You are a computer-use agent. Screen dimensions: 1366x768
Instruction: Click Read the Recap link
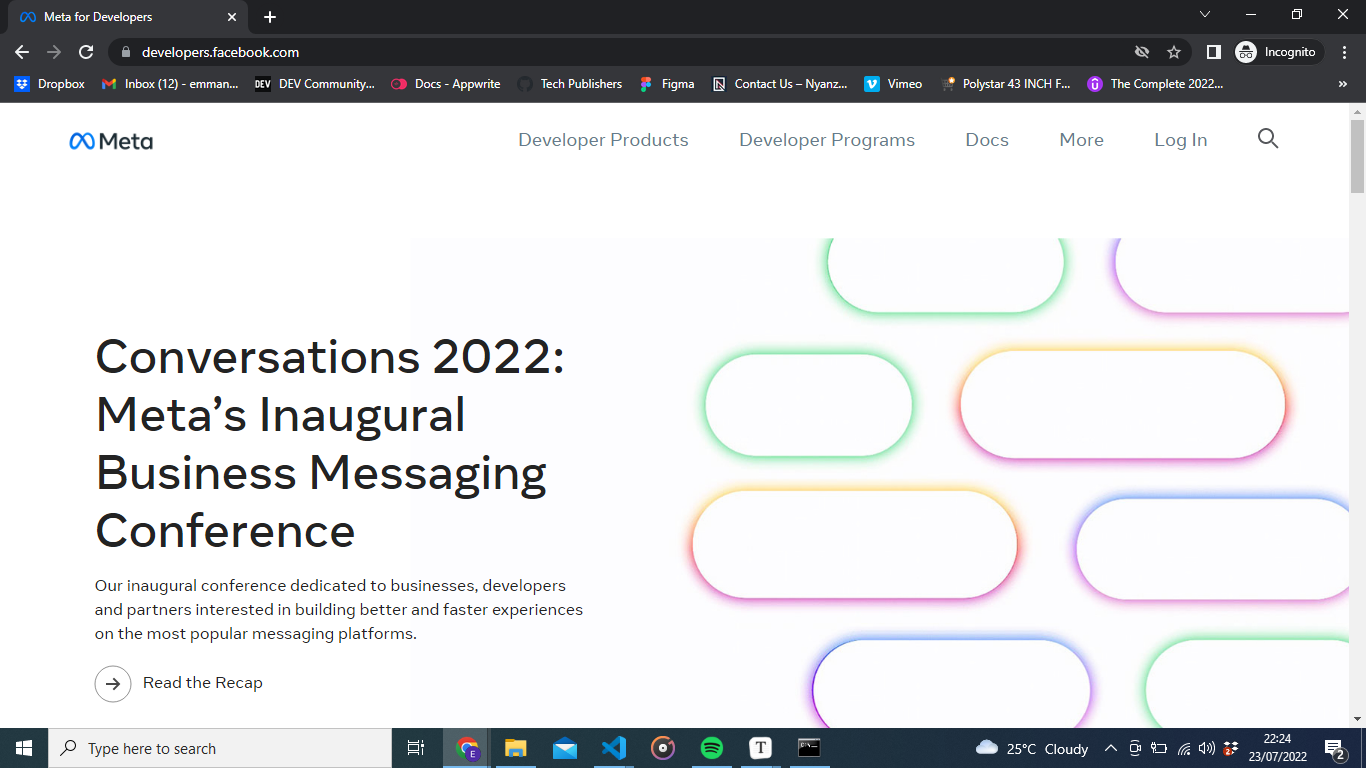(x=203, y=683)
